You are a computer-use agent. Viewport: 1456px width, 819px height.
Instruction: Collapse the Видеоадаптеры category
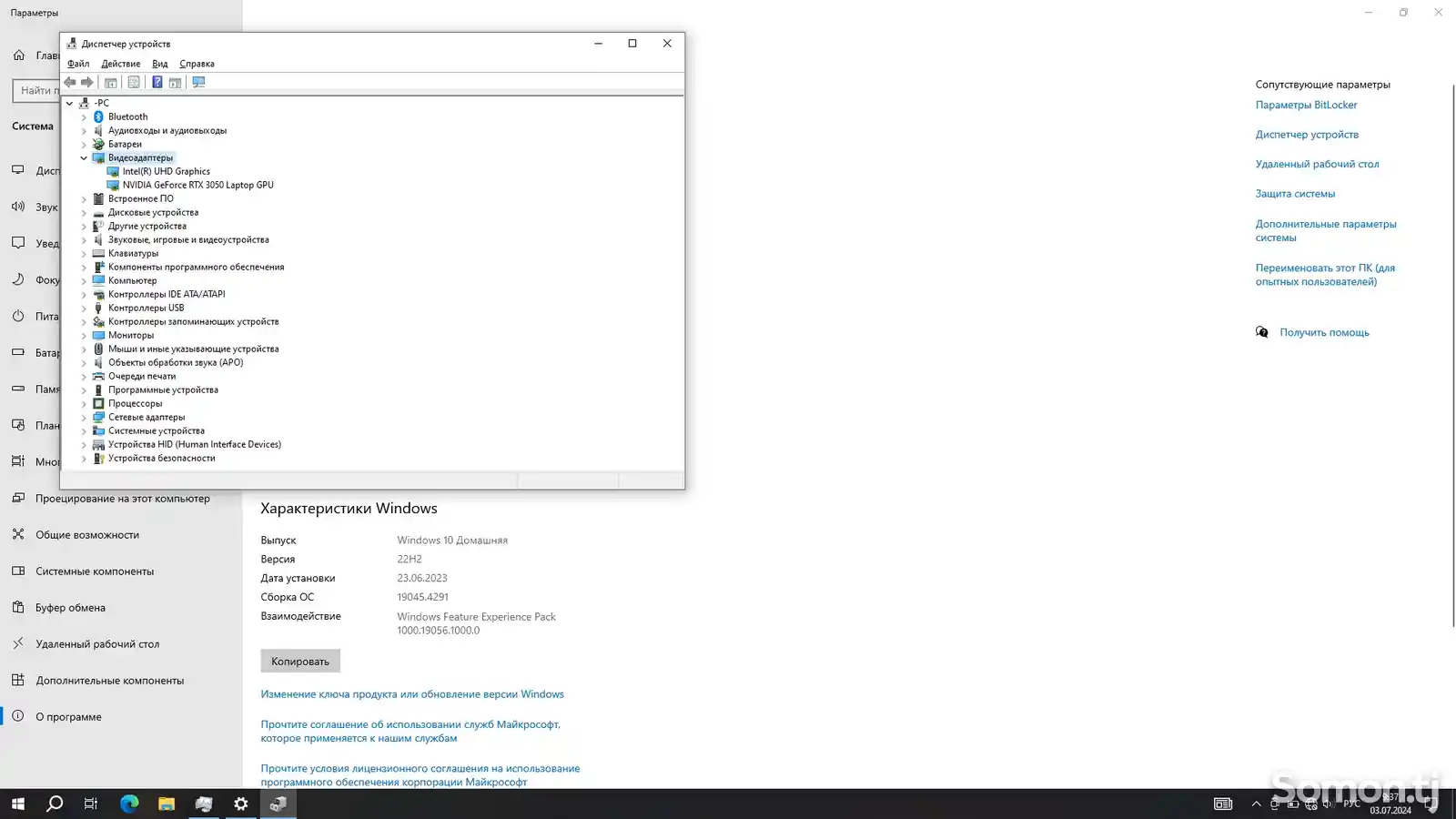(84, 157)
